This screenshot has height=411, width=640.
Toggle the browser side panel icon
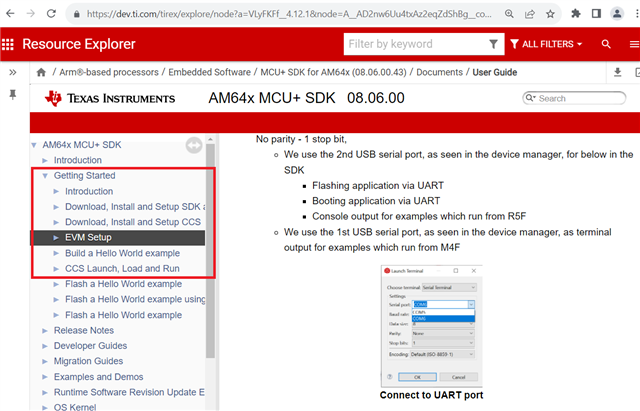tap(596, 13)
